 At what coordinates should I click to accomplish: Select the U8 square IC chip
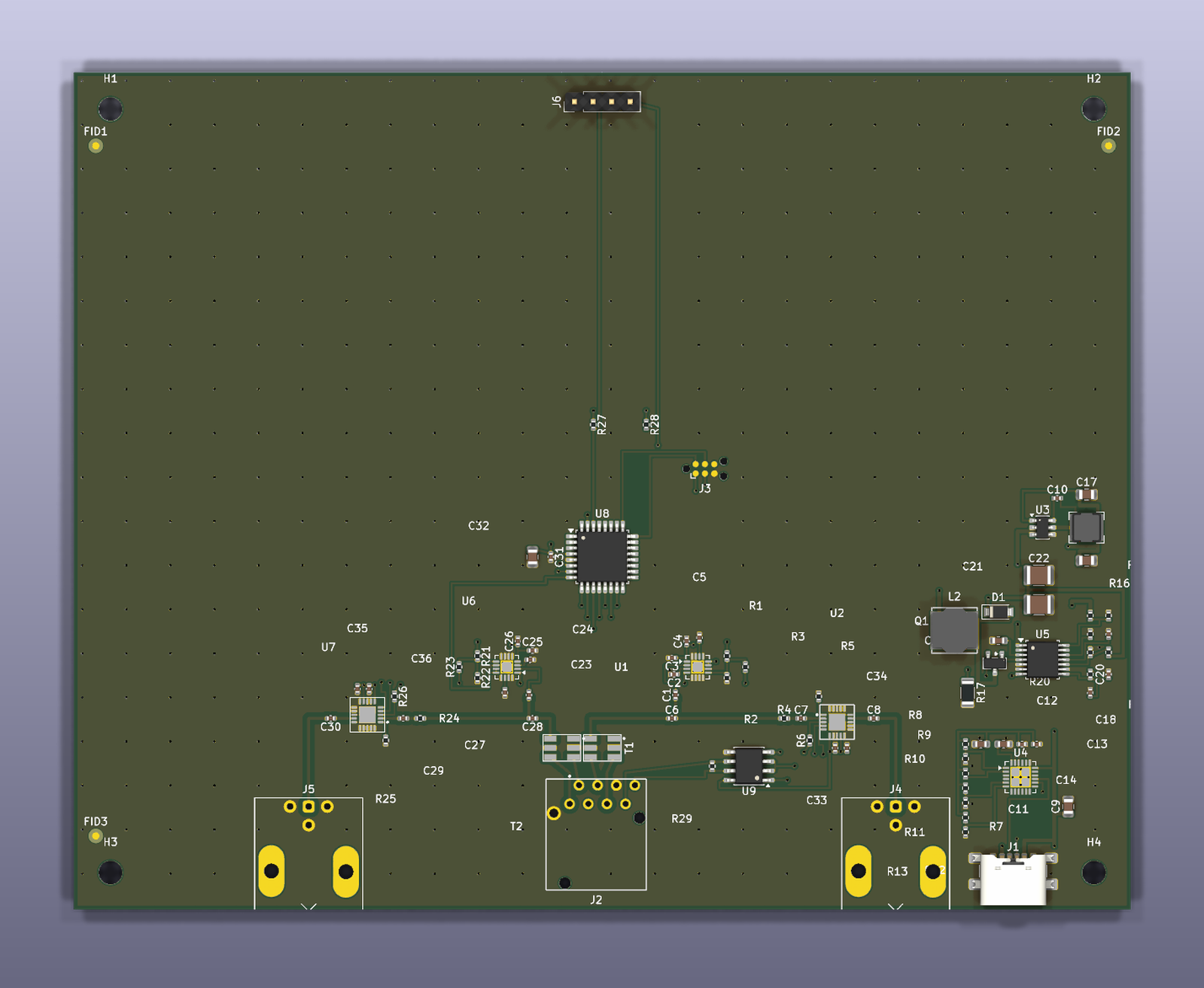pos(602,558)
